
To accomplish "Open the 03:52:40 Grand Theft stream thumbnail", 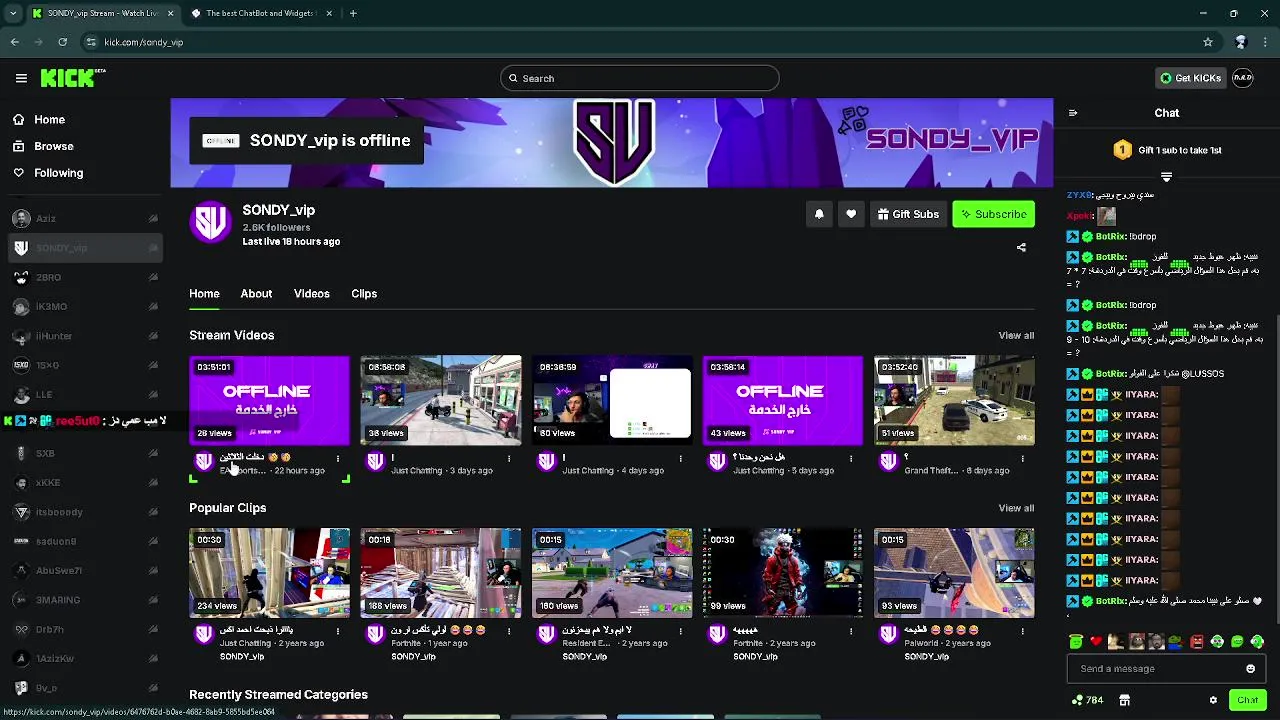I will pyautogui.click(x=954, y=400).
